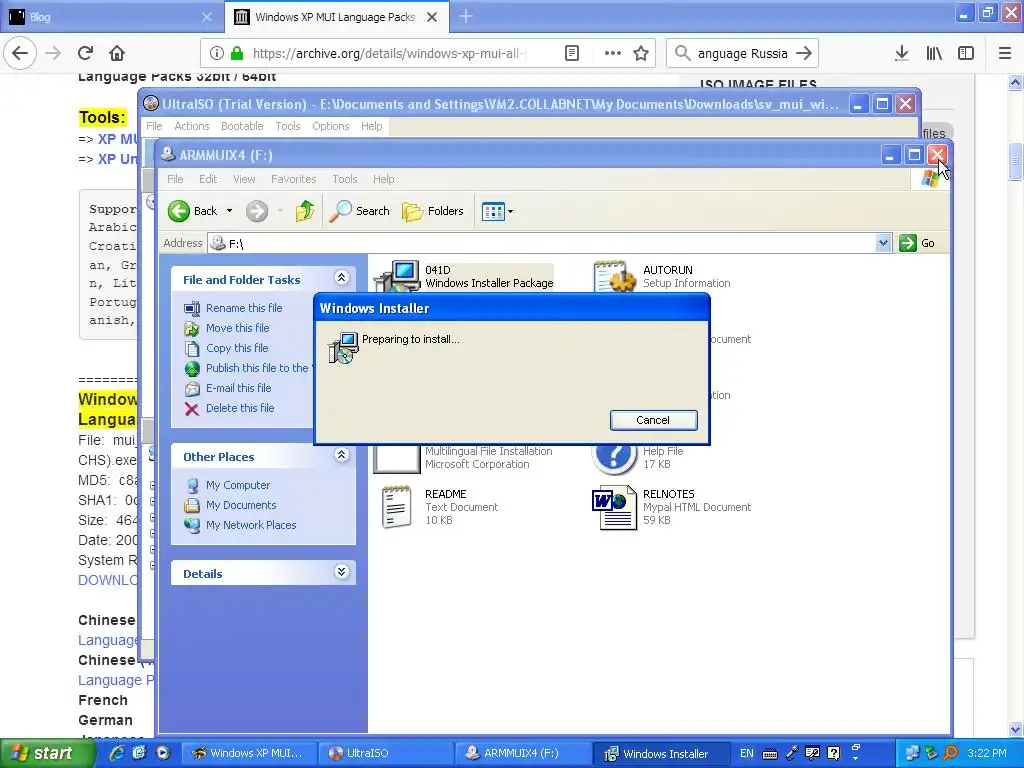Open the File menu in ARMMUIX4 window
The image size is (1024, 768).
[175, 179]
